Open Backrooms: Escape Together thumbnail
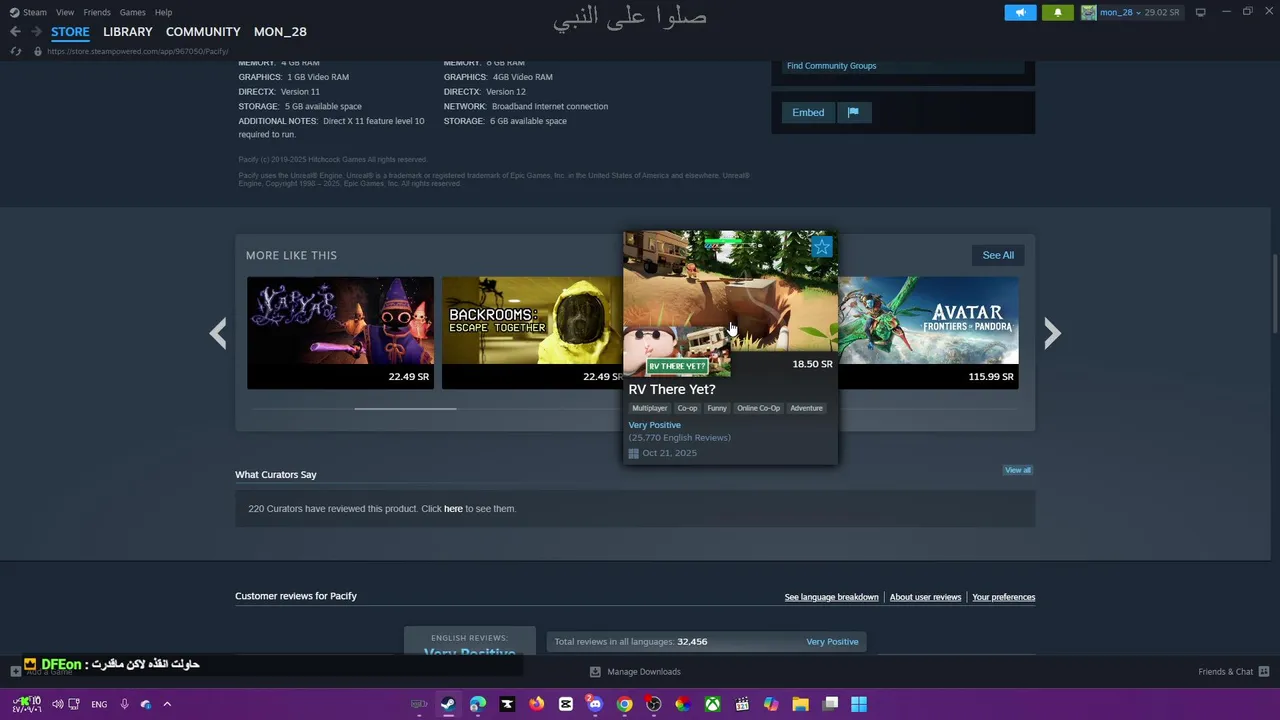Image resolution: width=1280 pixels, height=720 pixels. pyautogui.click(x=532, y=333)
